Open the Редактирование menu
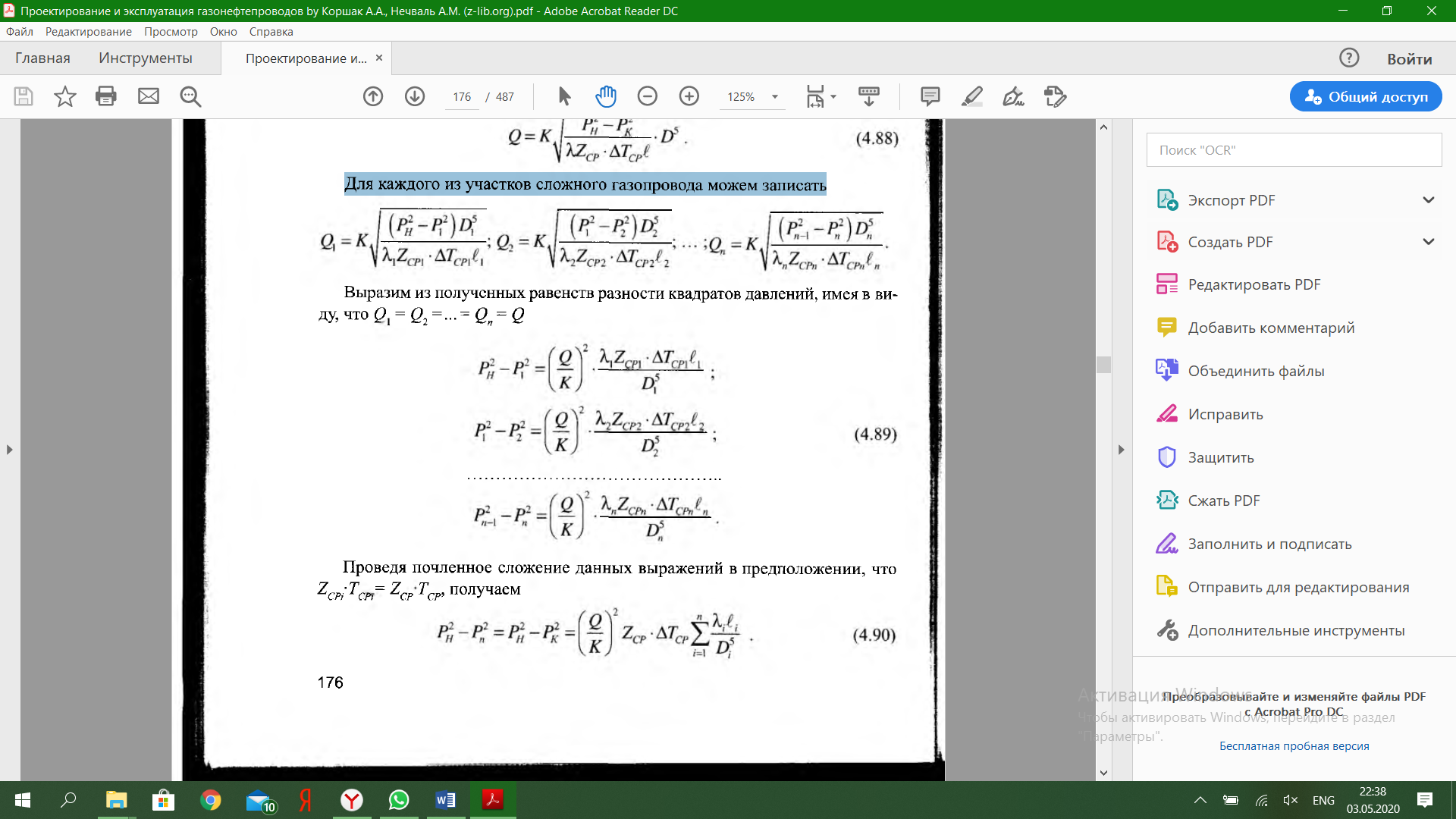This screenshot has height=819, width=1456. 88,32
